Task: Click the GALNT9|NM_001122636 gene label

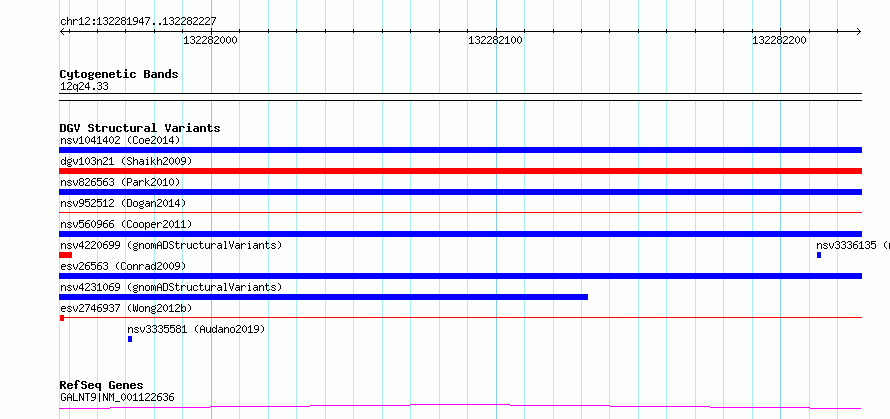Action: [x=117, y=397]
